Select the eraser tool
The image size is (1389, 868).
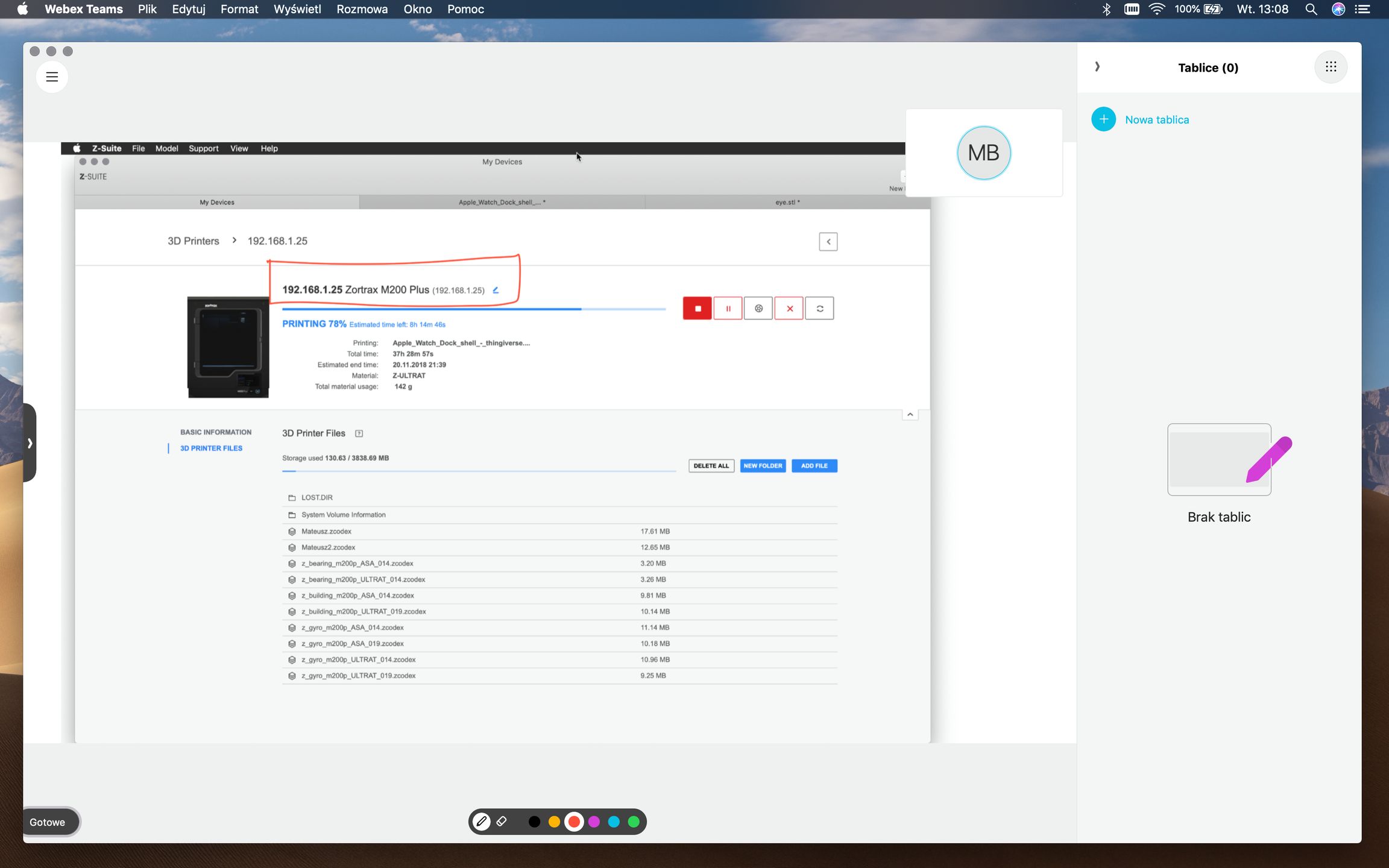pos(502,822)
